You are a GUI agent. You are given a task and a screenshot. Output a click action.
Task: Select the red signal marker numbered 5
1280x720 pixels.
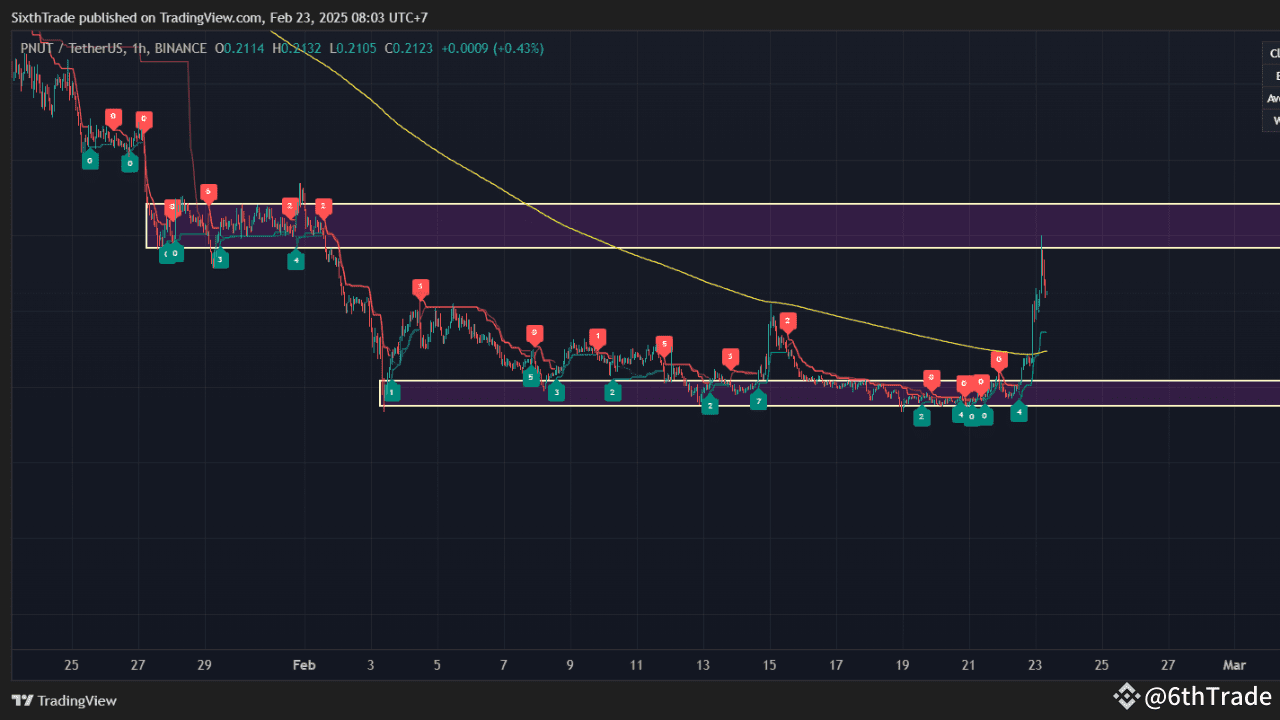click(x=665, y=343)
